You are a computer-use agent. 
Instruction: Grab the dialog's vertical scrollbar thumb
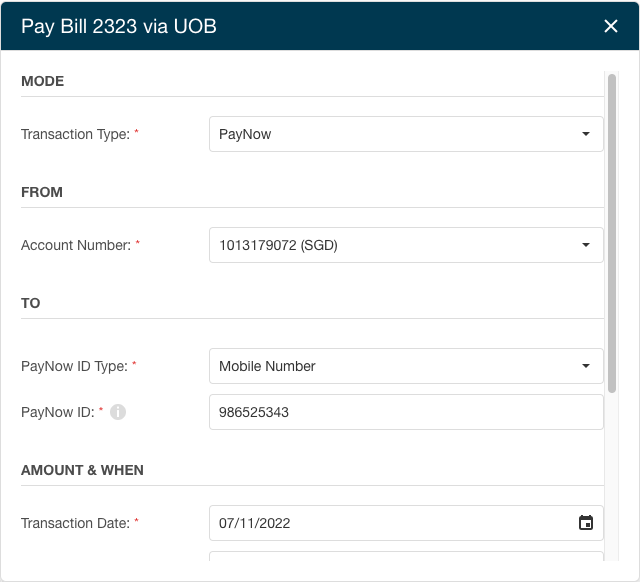[611, 233]
